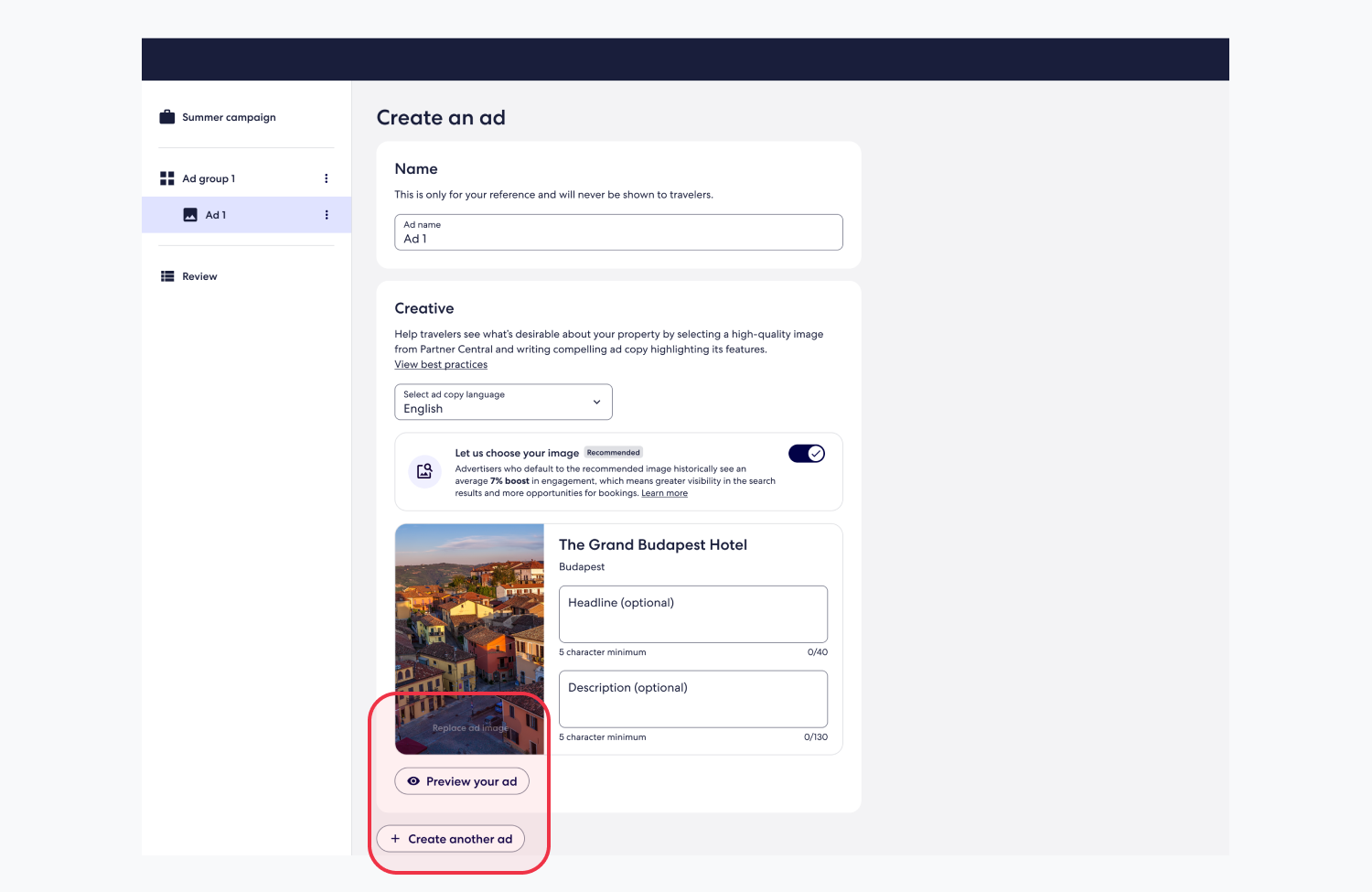Viewport: 1372px width, 892px height.
Task: Click the Review list icon
Action: [167, 276]
